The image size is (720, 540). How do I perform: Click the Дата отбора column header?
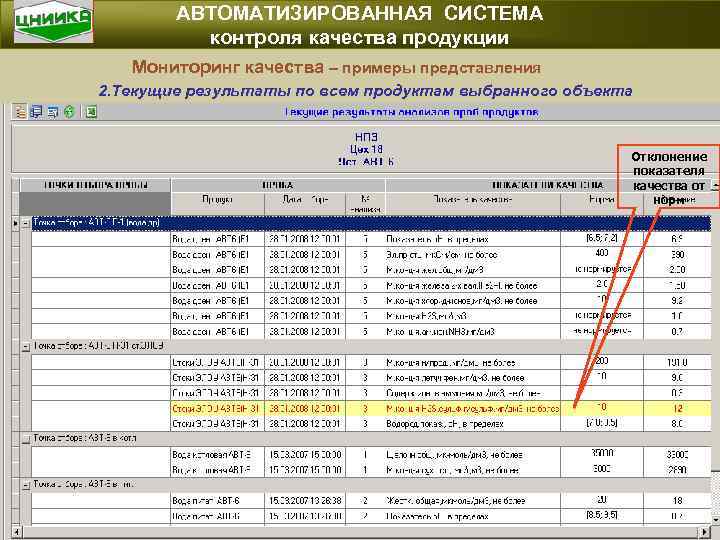pos(305,203)
